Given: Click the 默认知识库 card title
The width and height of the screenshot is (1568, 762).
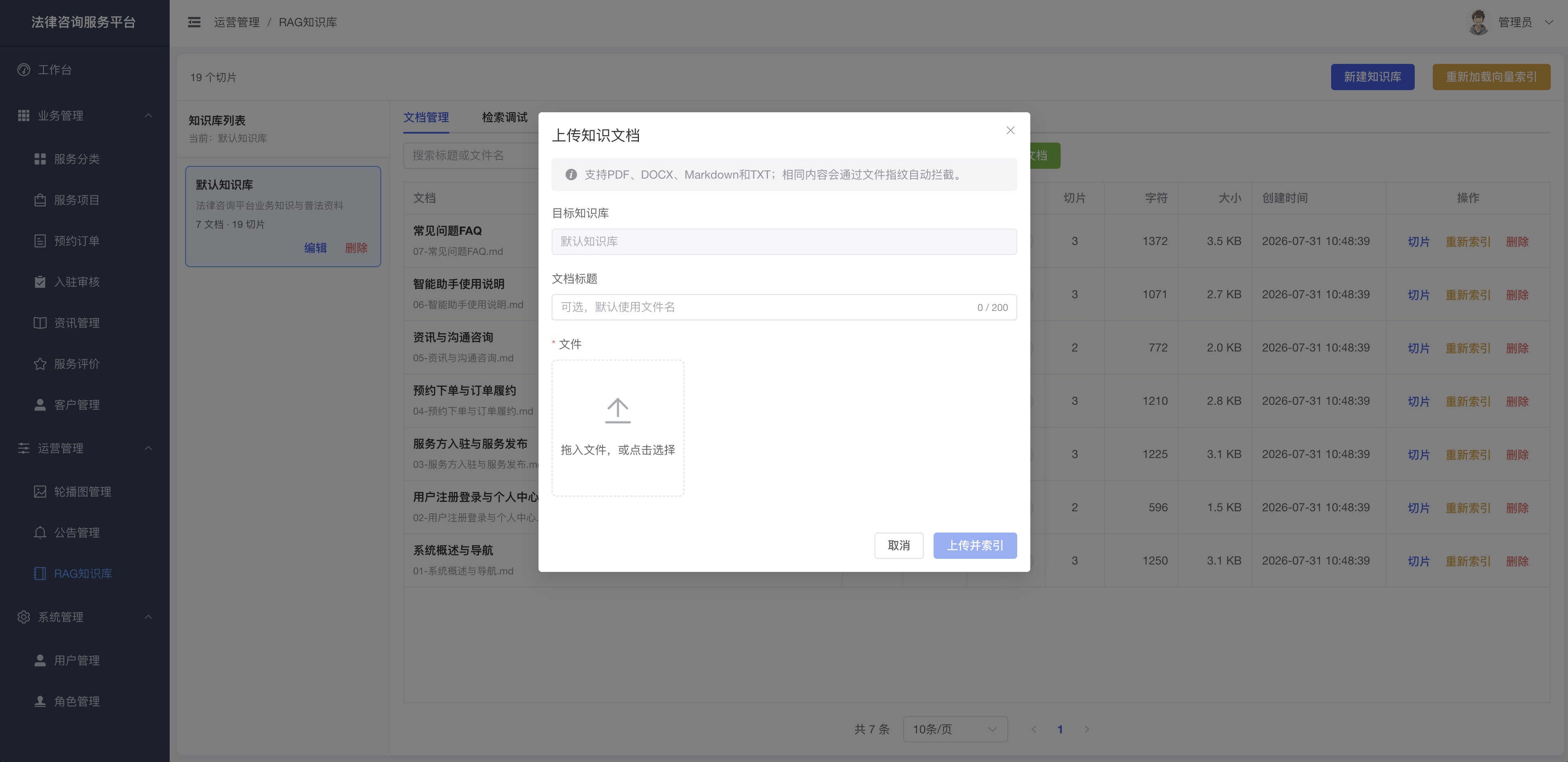Looking at the screenshot, I should click(x=225, y=185).
